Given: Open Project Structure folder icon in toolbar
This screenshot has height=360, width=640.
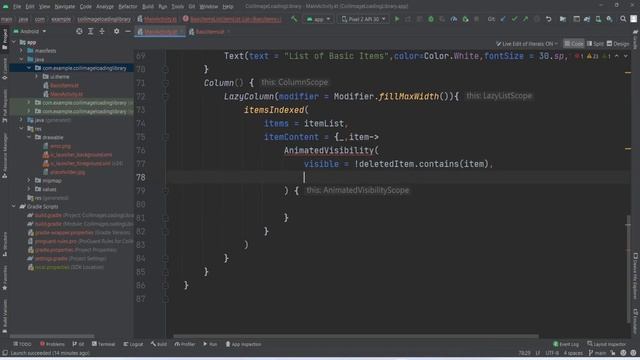Looking at the screenshot, I should pyautogui.click(x=563, y=19).
